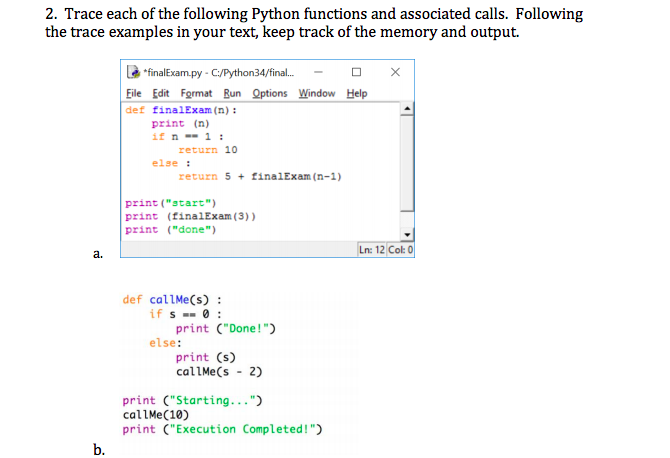Click the 'print ("done")' line
Viewport: 670px width, 458px height.
tap(171, 229)
